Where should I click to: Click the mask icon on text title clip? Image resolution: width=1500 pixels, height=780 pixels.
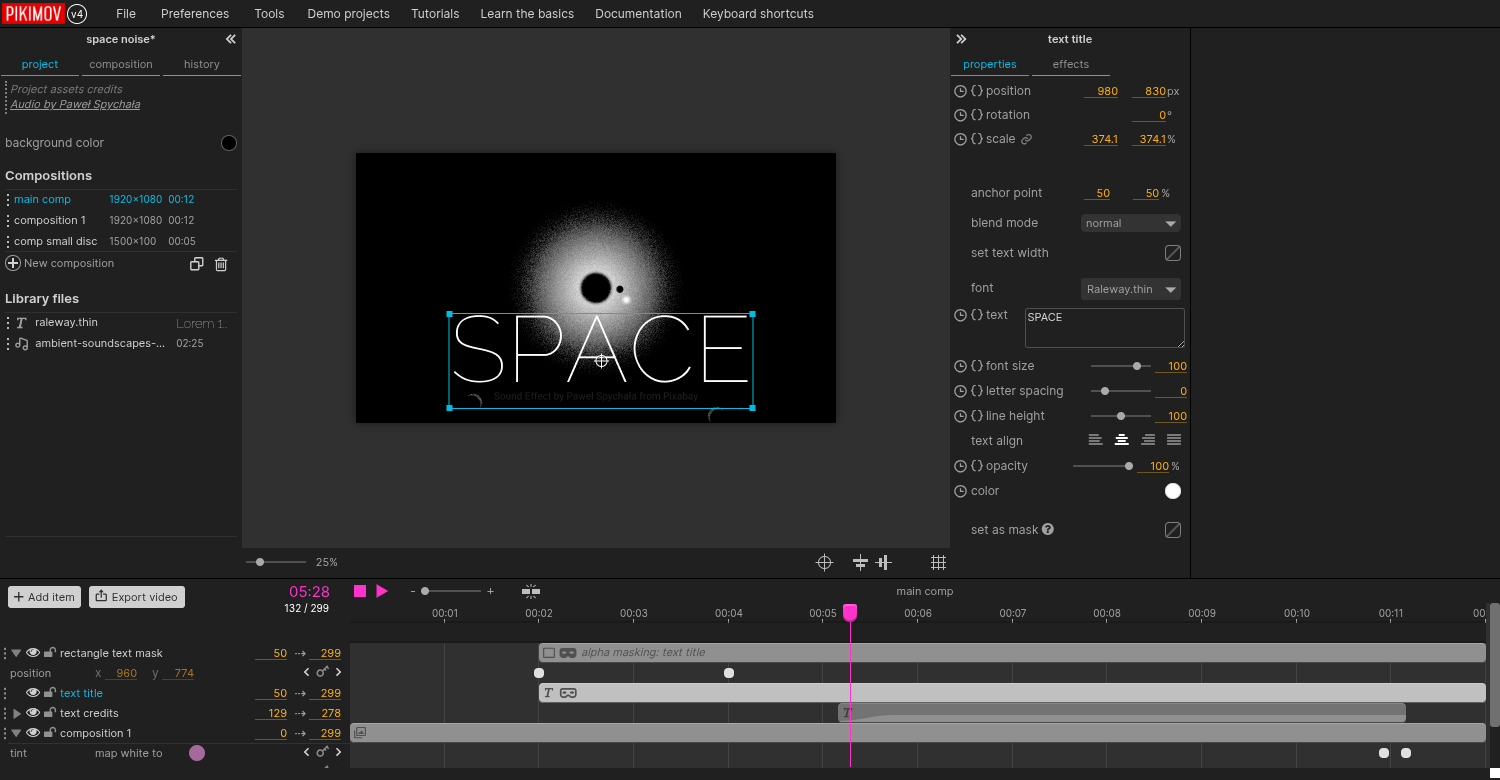(x=568, y=693)
